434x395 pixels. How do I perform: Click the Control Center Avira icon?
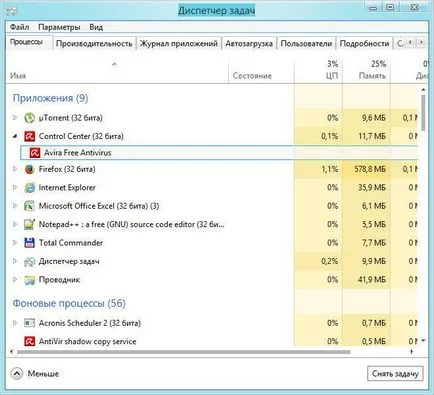click(30, 136)
